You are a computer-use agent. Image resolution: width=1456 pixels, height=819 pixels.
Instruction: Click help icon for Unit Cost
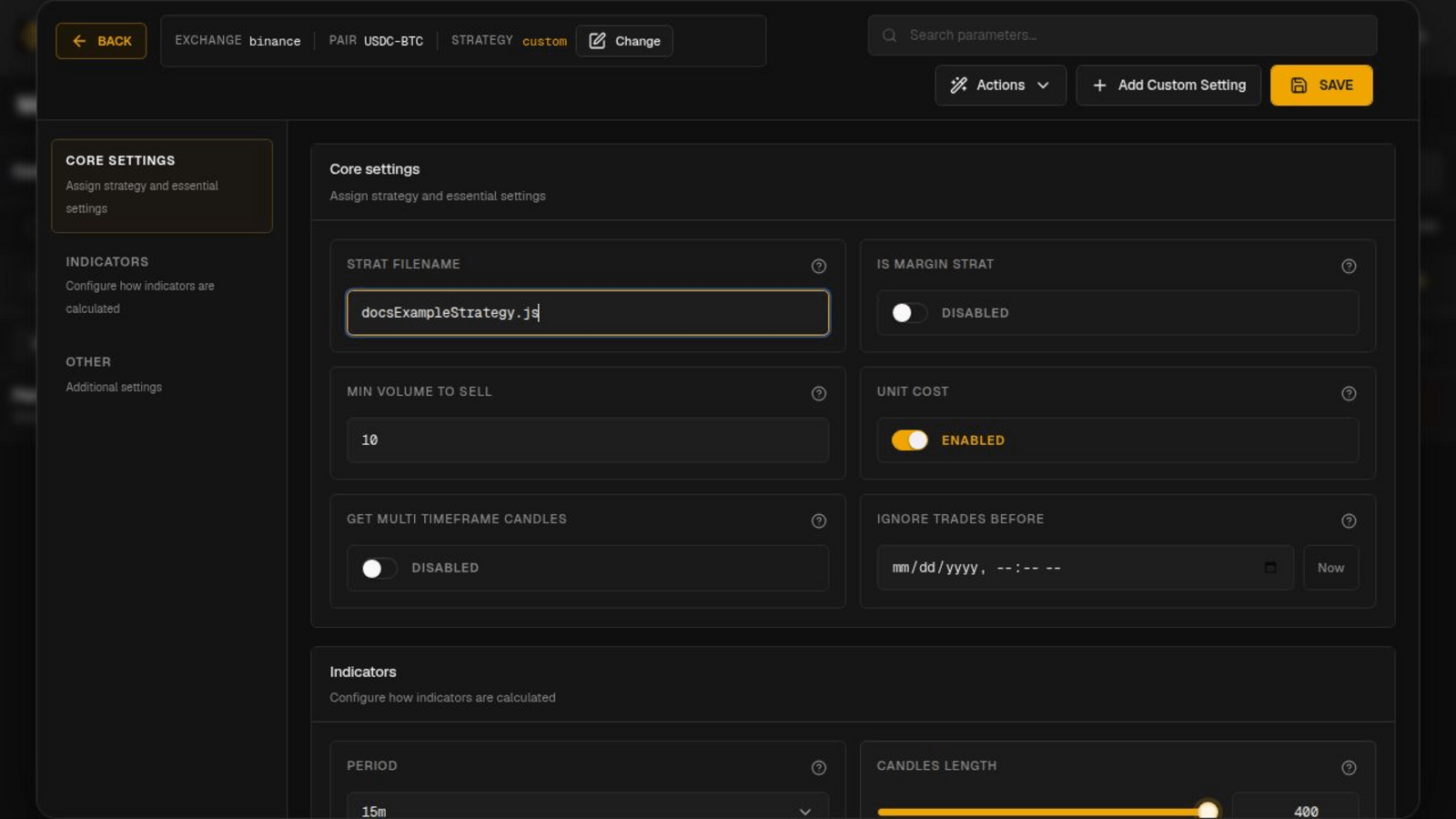[1349, 393]
